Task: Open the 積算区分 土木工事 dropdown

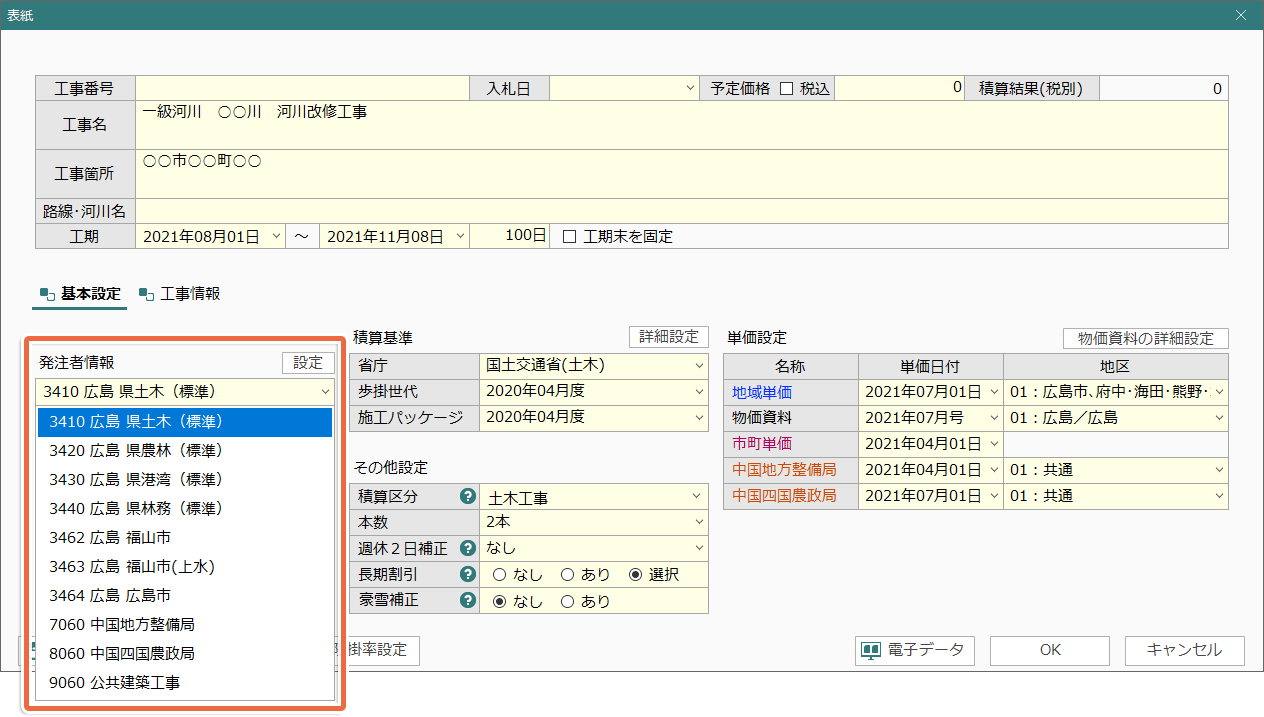Action: coord(699,496)
